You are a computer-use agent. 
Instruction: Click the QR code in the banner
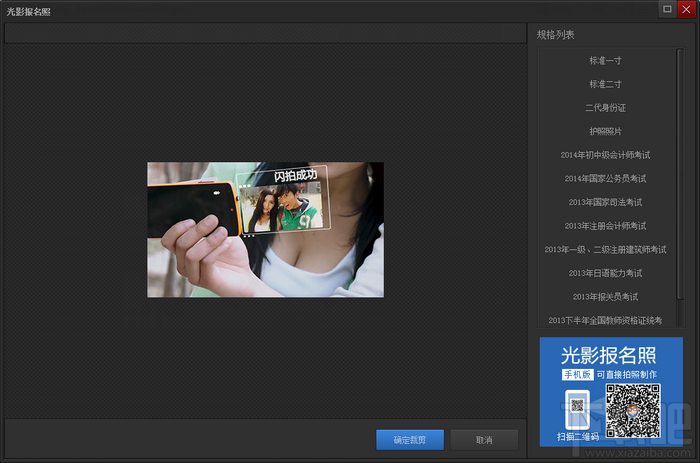633,411
